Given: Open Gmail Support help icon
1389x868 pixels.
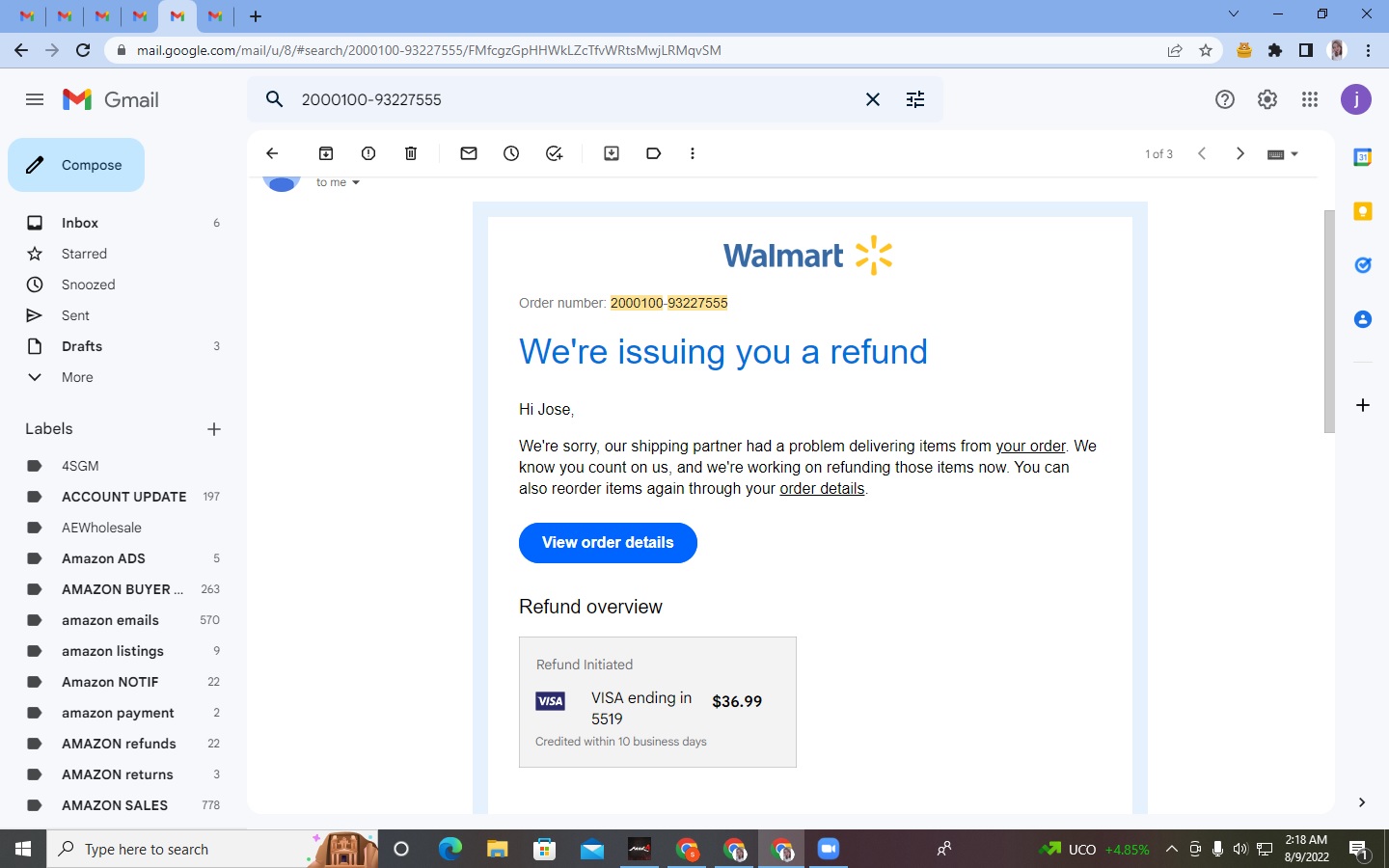Looking at the screenshot, I should [1225, 99].
